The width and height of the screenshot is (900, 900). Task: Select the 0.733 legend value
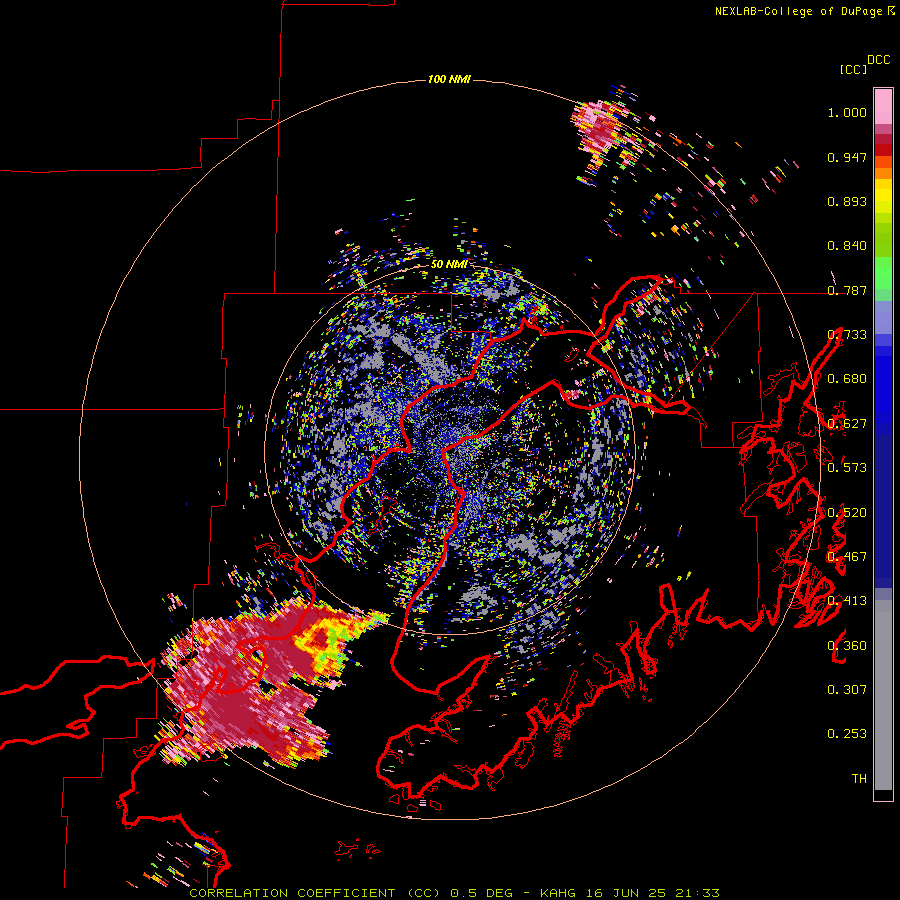click(x=847, y=335)
